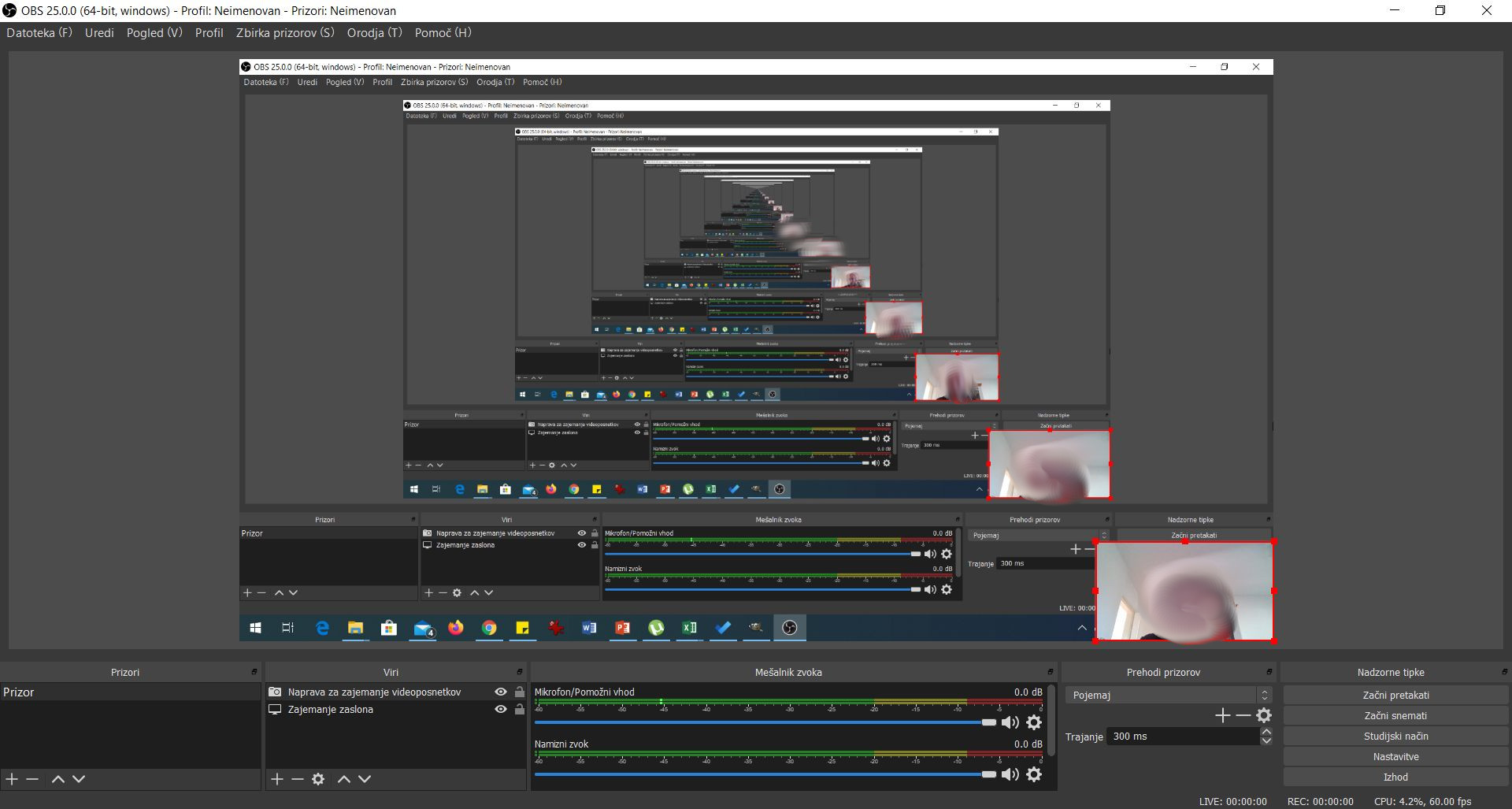Increase Trajanje duration with up arrow
The image size is (1512, 809).
pos(1266,732)
